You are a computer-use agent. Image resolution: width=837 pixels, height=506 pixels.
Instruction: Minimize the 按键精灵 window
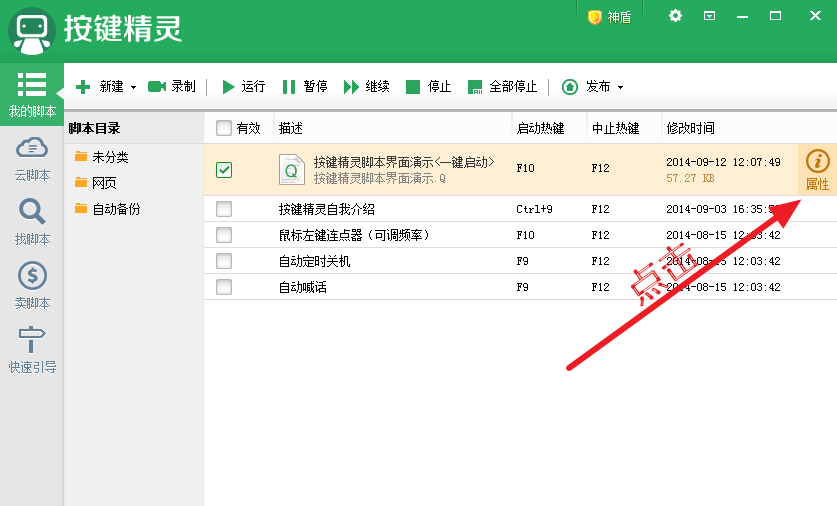(x=742, y=16)
